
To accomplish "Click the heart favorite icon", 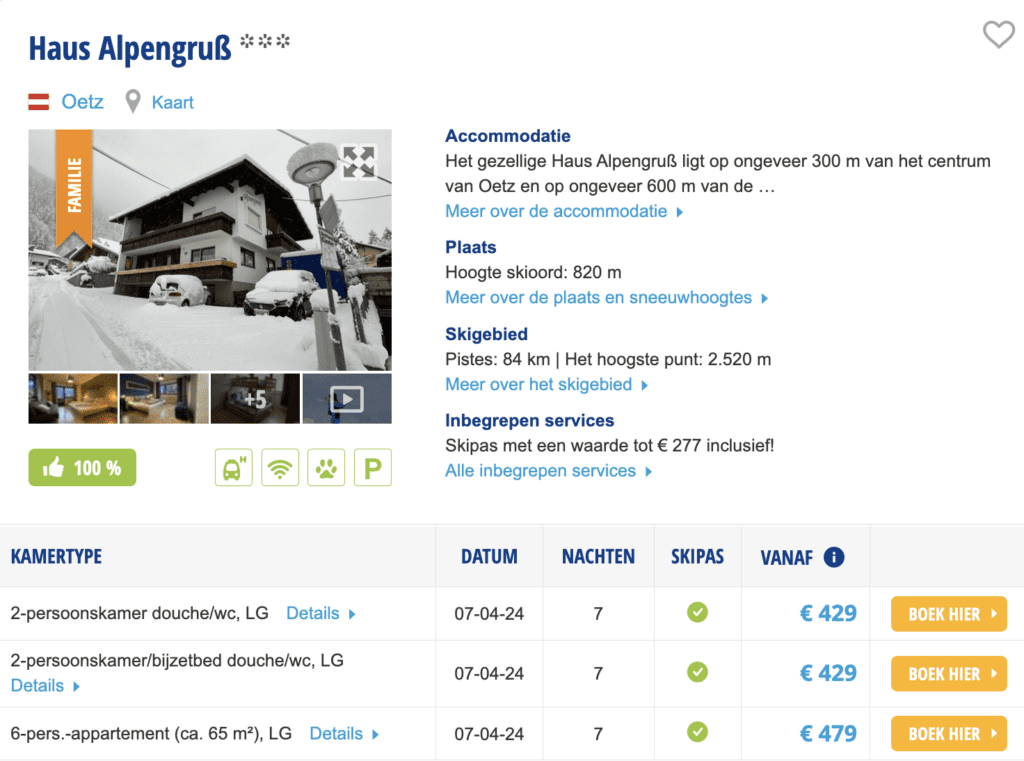I will [998, 35].
